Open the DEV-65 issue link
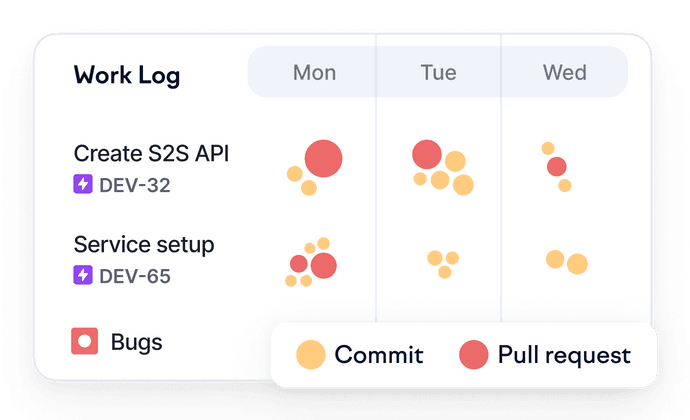 (135, 276)
